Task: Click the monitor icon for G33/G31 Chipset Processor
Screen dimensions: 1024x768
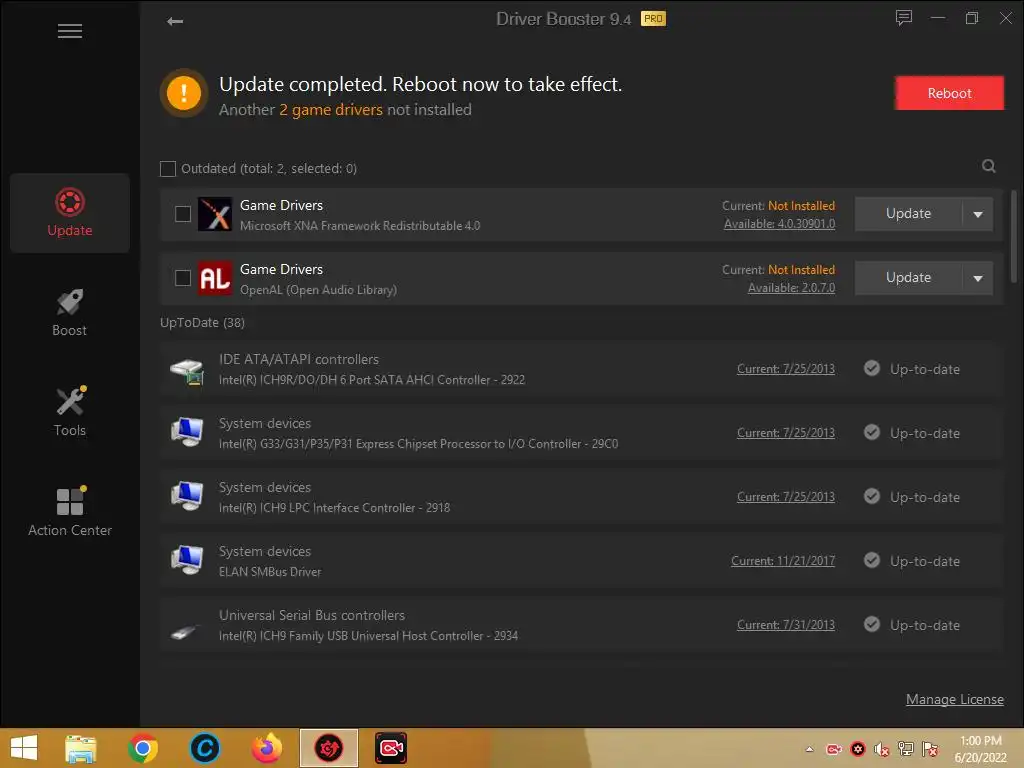Action: (x=187, y=432)
